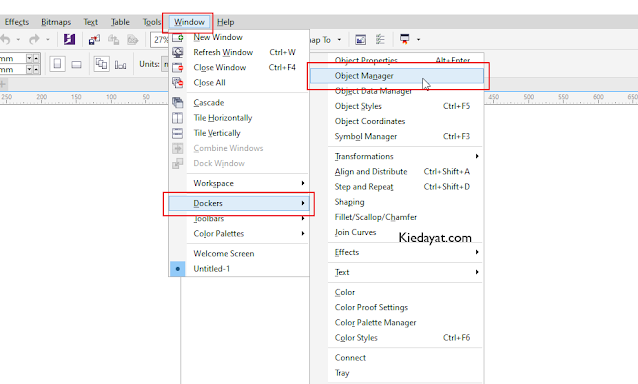The width and height of the screenshot is (638, 384).
Task: Click the Current Page layout icon
Action: pyautogui.click(x=120, y=64)
